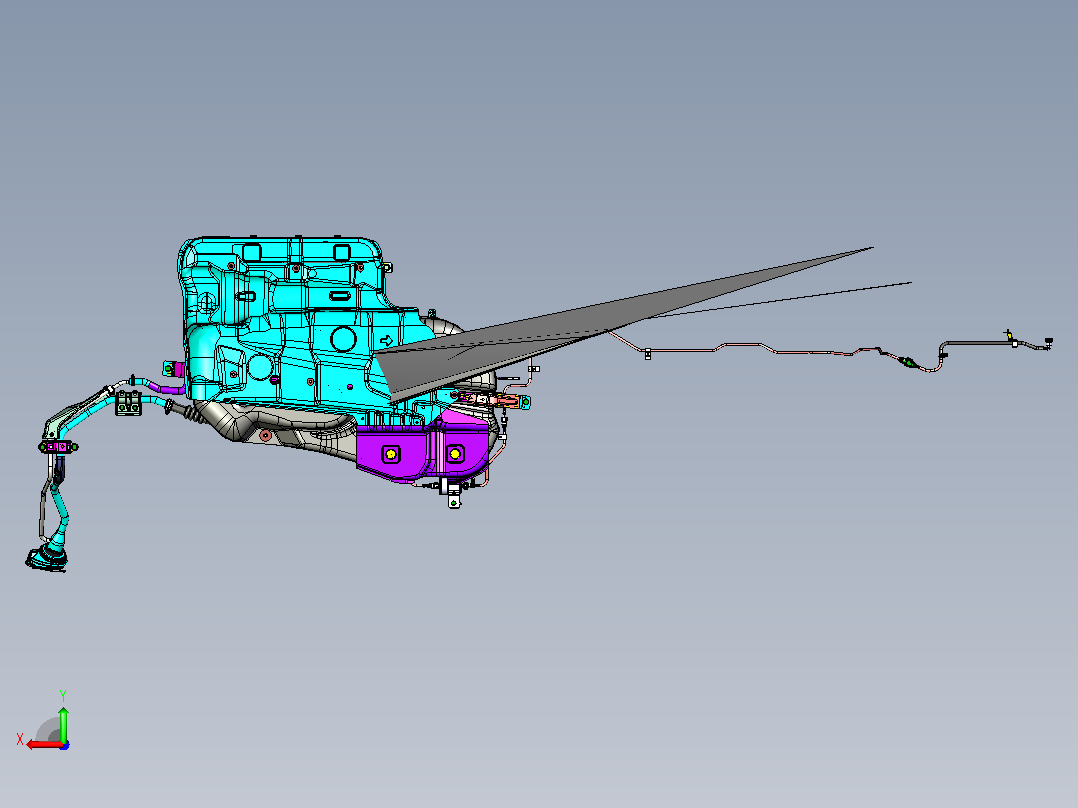Click the green Y axis arrow of the triad
Image resolution: width=1078 pixels, height=808 pixels.
(x=63, y=723)
